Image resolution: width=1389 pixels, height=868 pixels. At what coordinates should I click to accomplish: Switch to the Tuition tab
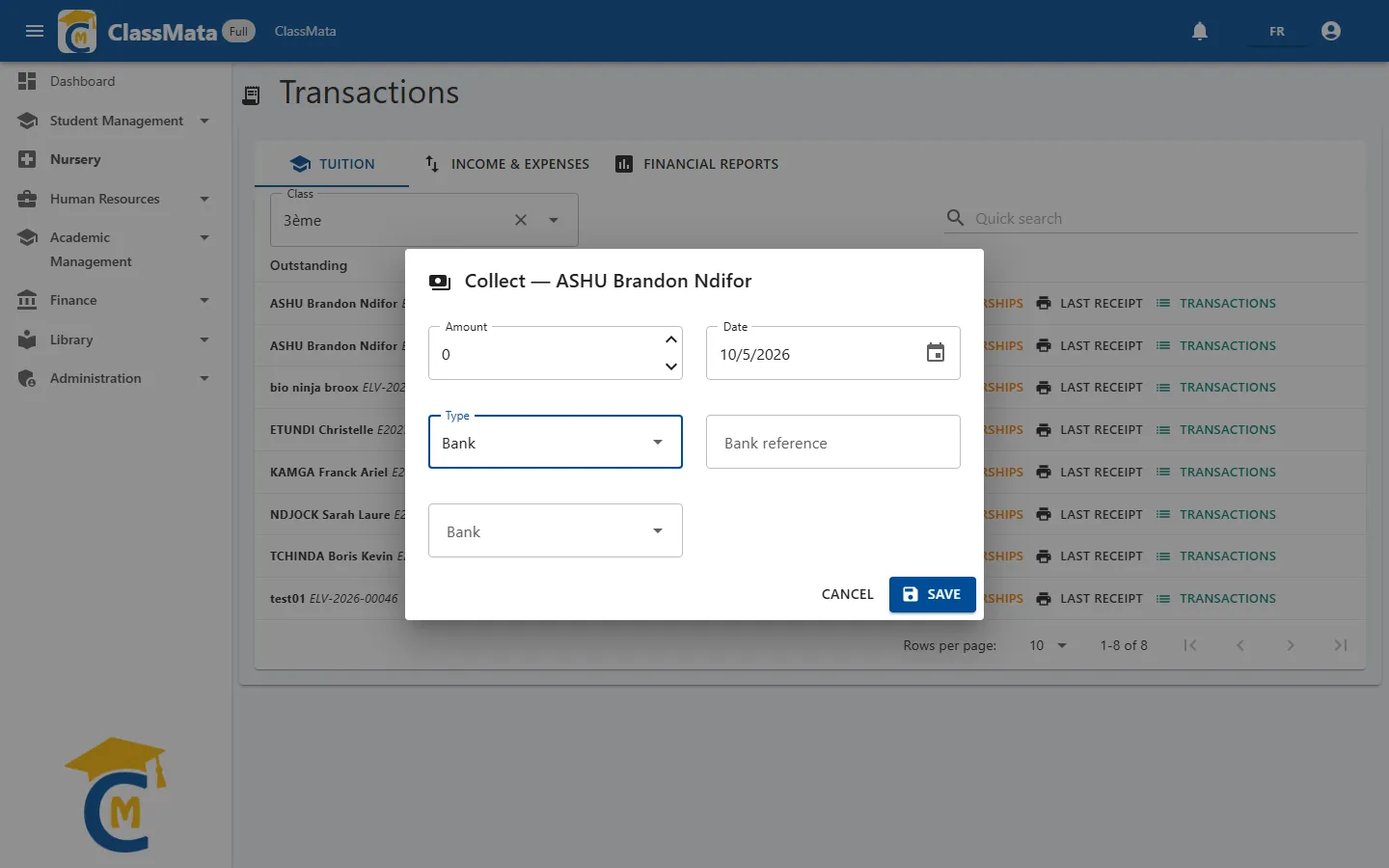point(332,164)
